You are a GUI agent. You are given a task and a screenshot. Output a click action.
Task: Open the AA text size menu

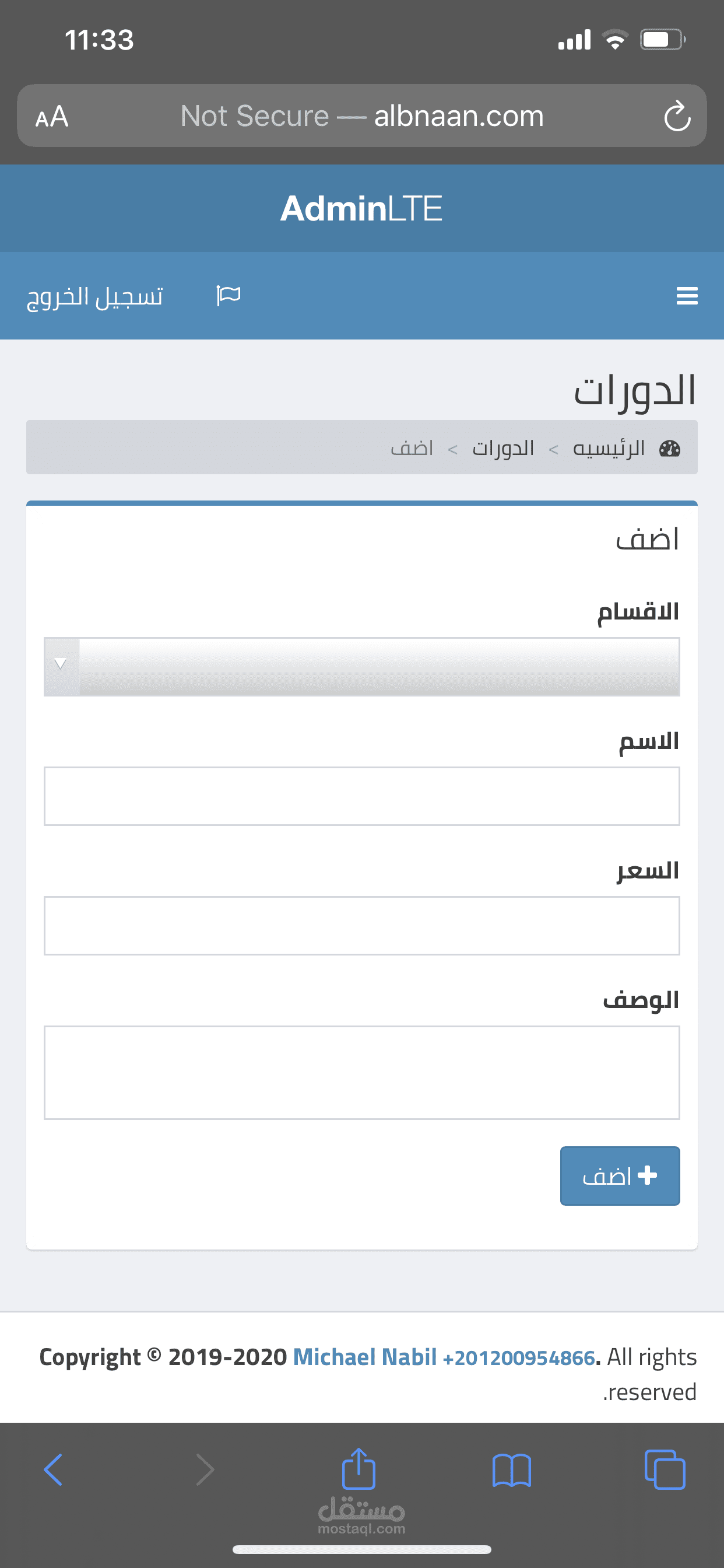pyautogui.click(x=52, y=116)
